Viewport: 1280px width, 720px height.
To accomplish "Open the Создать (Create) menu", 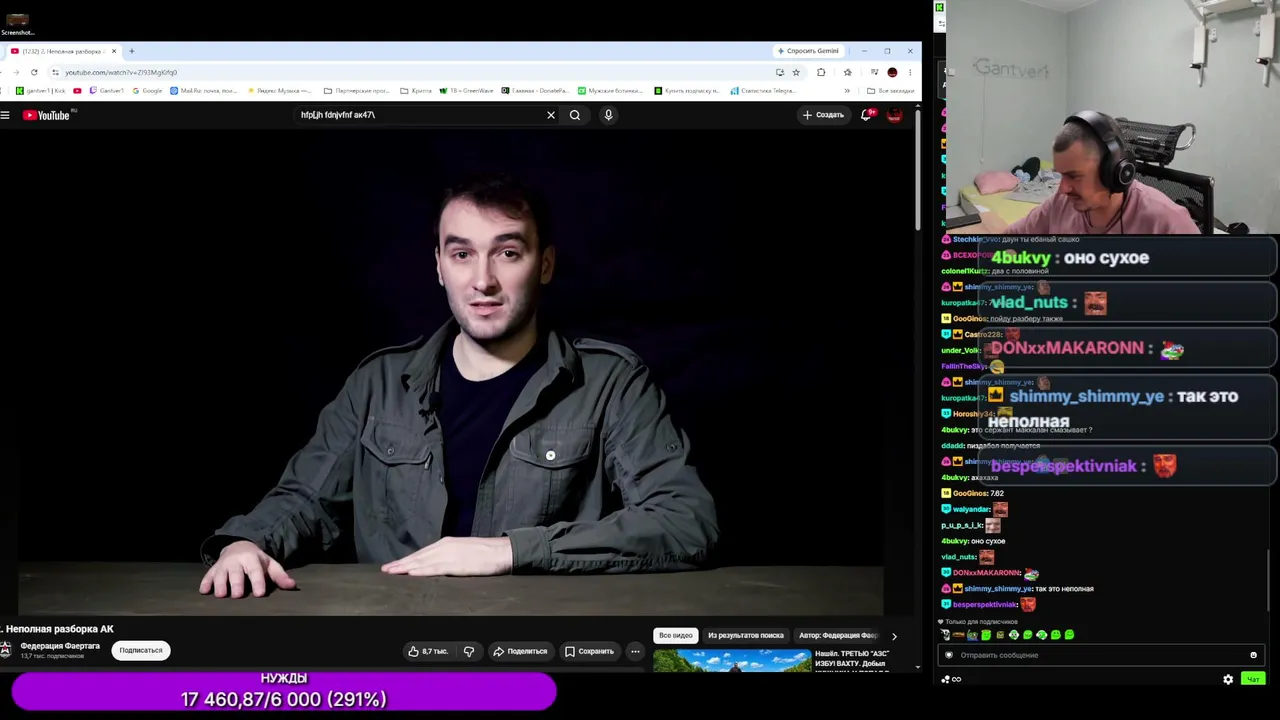I will 823,115.
